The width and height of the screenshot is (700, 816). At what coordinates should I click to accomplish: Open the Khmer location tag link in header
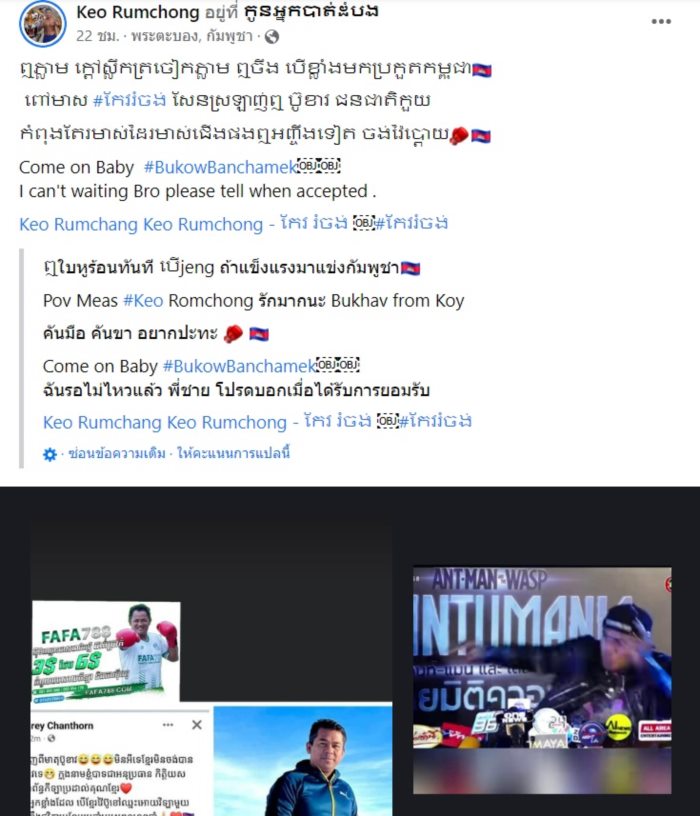point(311,11)
